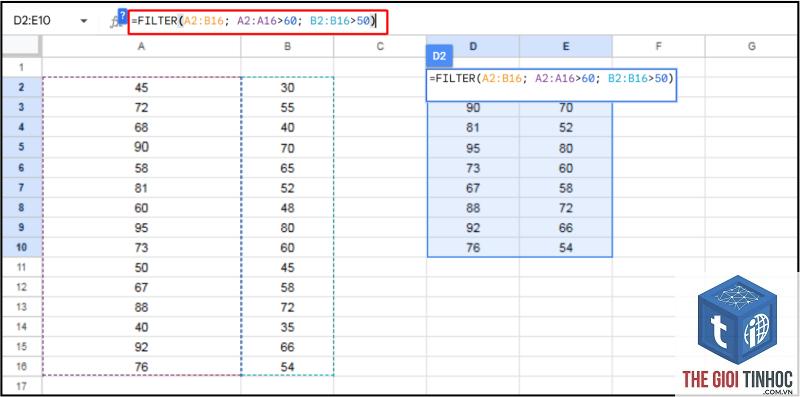
Task: Click cell A9 containing 95
Action: tap(141, 228)
